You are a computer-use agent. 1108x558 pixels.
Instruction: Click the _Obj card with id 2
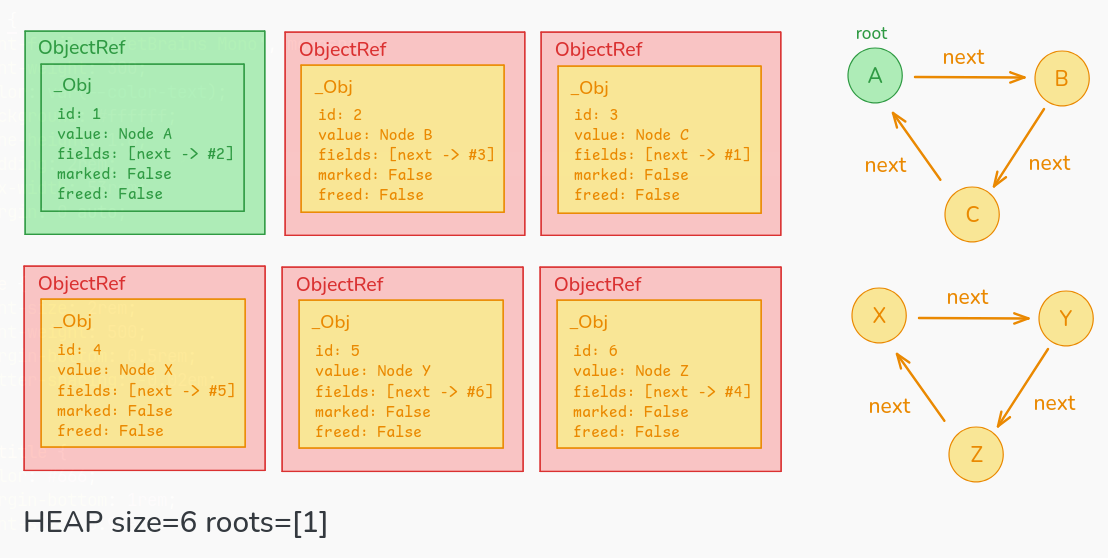pyautogui.click(x=402, y=138)
